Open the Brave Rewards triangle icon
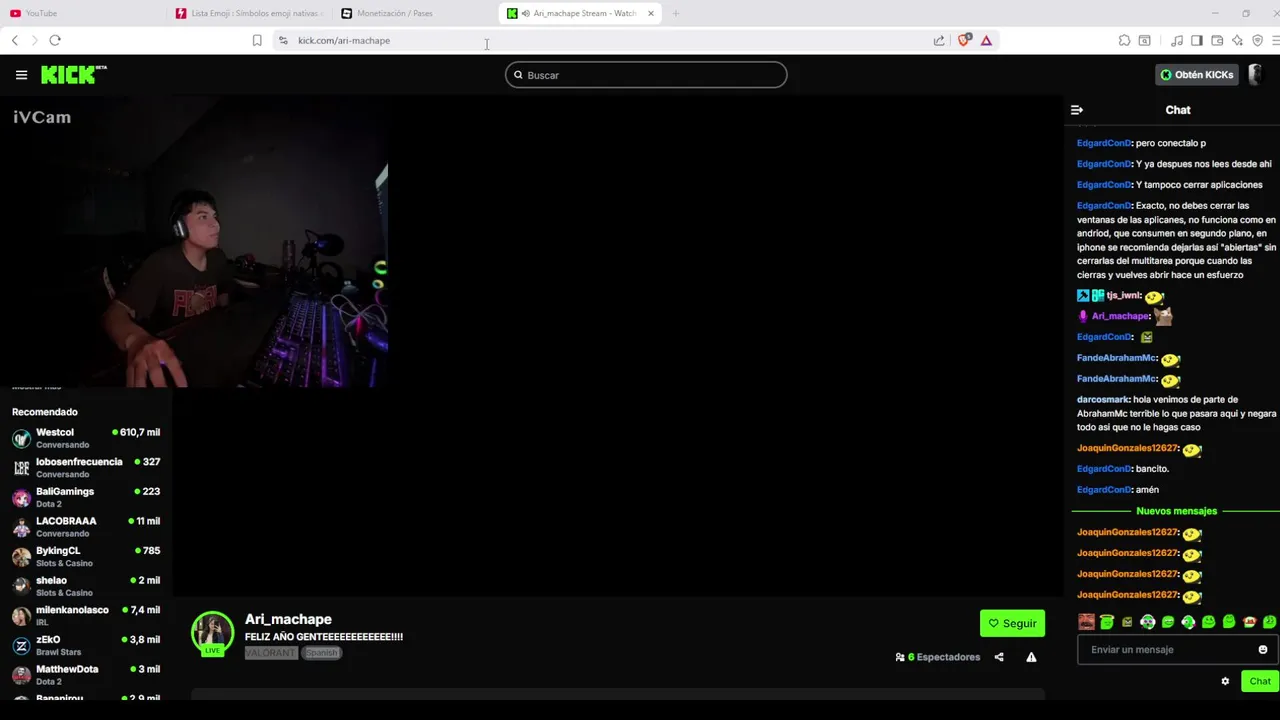The height and width of the screenshot is (720, 1280). 986,40
